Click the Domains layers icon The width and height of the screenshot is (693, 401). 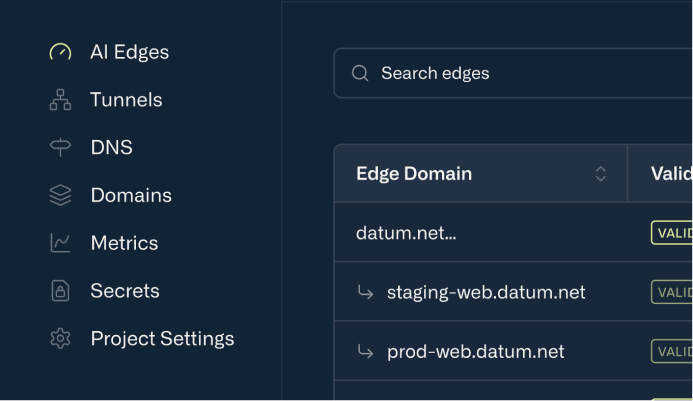tap(60, 195)
